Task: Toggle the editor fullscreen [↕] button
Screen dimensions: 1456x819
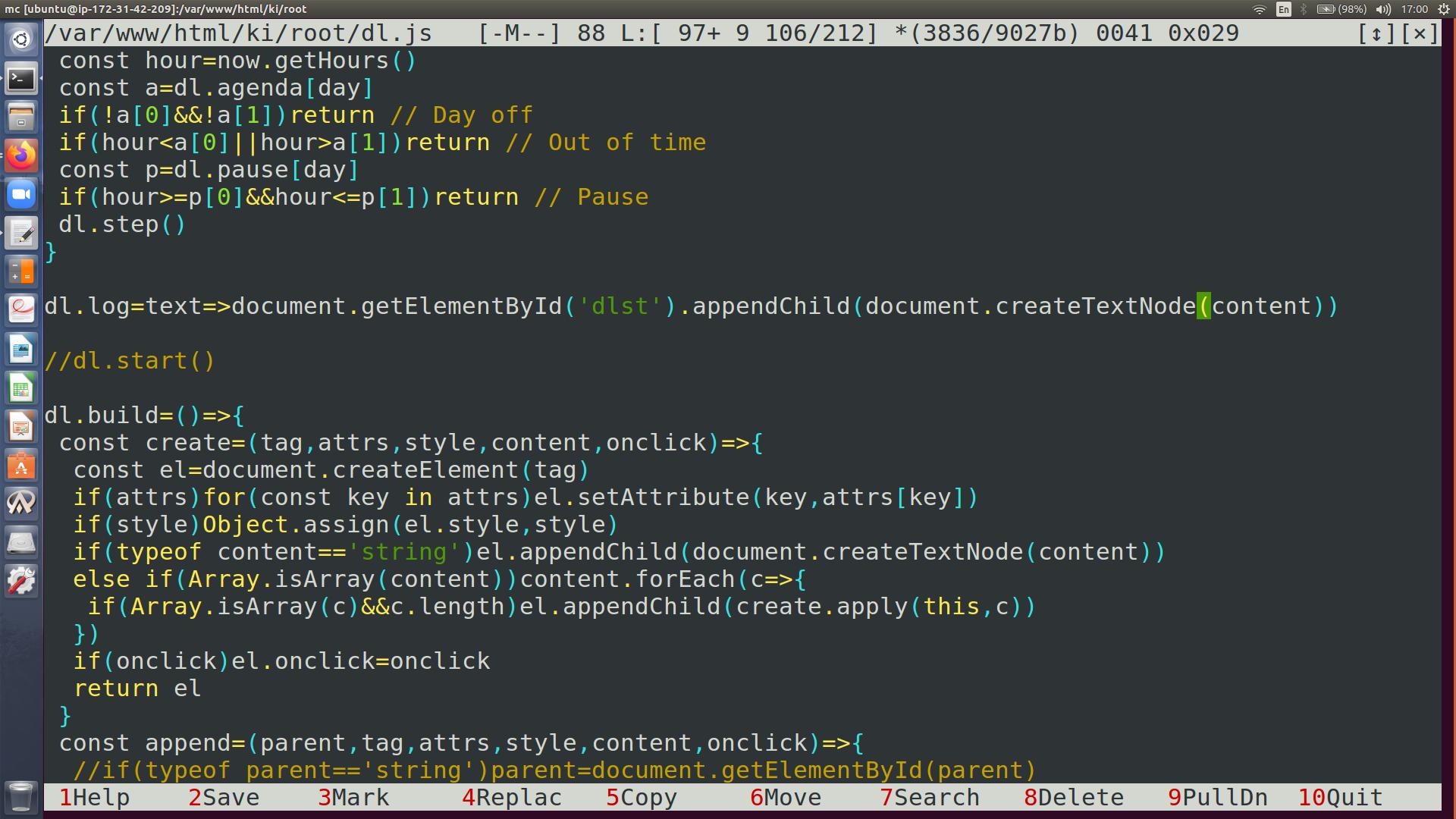Action: point(1376,33)
